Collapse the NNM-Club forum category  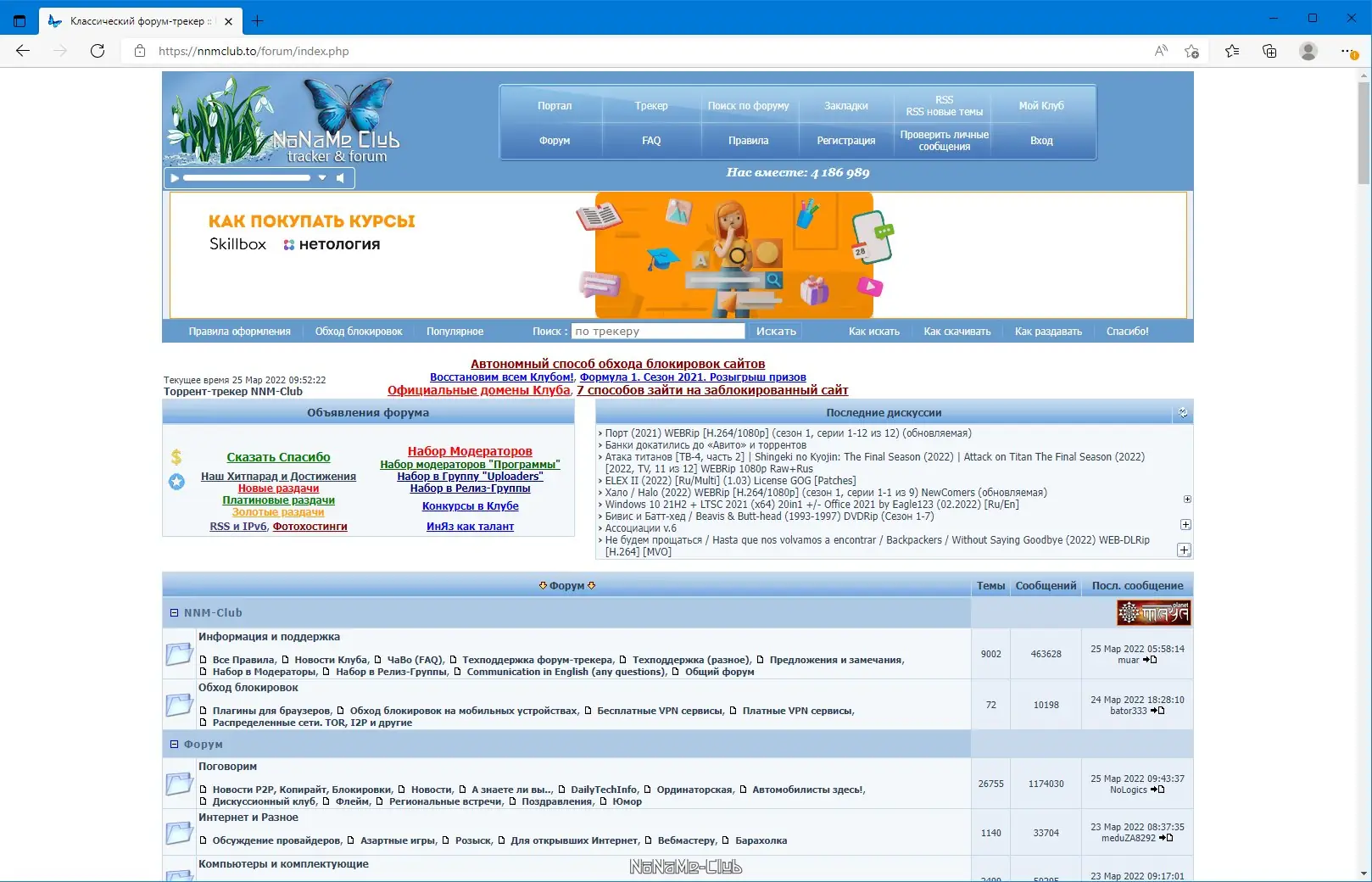pos(174,612)
